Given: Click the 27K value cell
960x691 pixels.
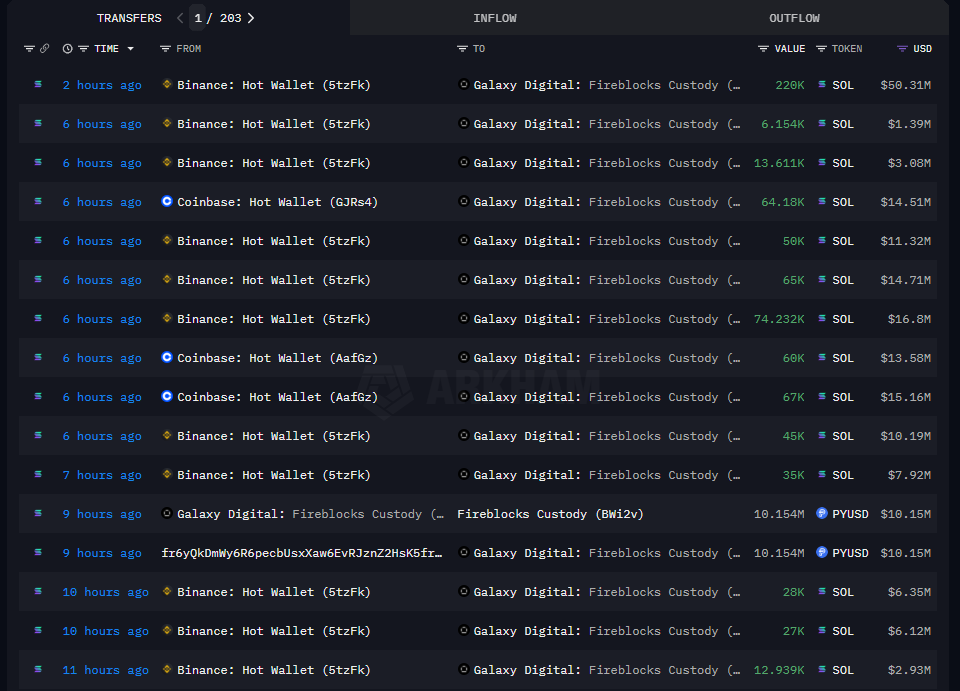Looking at the screenshot, I should tap(793, 631).
